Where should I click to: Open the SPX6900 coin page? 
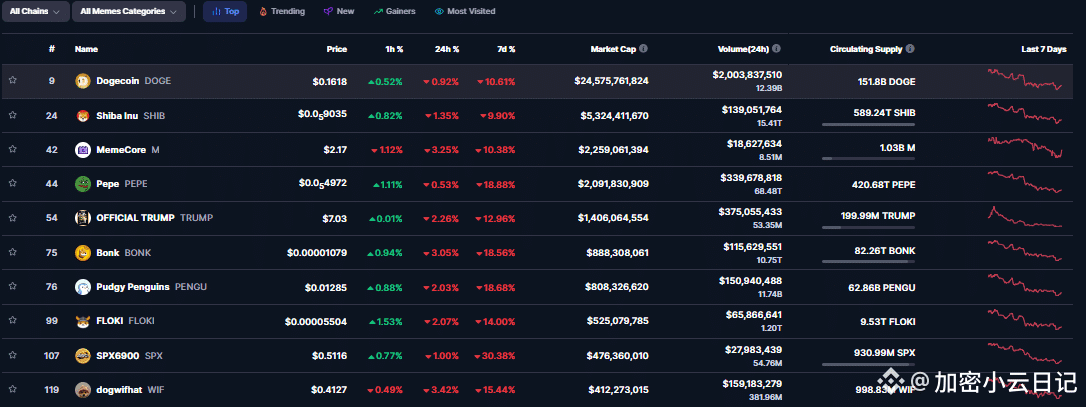(118, 355)
